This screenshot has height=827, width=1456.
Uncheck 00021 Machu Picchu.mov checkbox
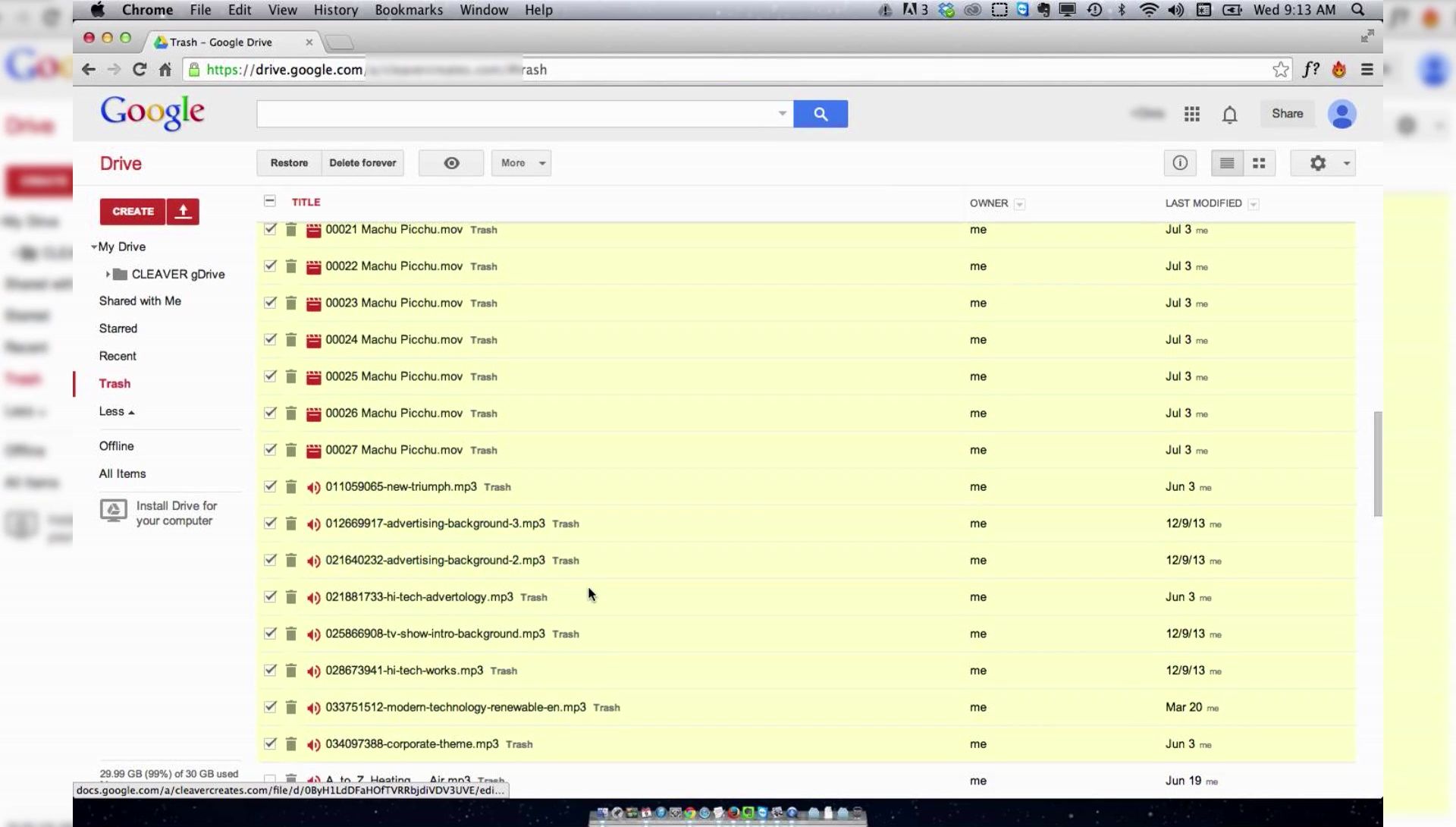pyautogui.click(x=270, y=229)
